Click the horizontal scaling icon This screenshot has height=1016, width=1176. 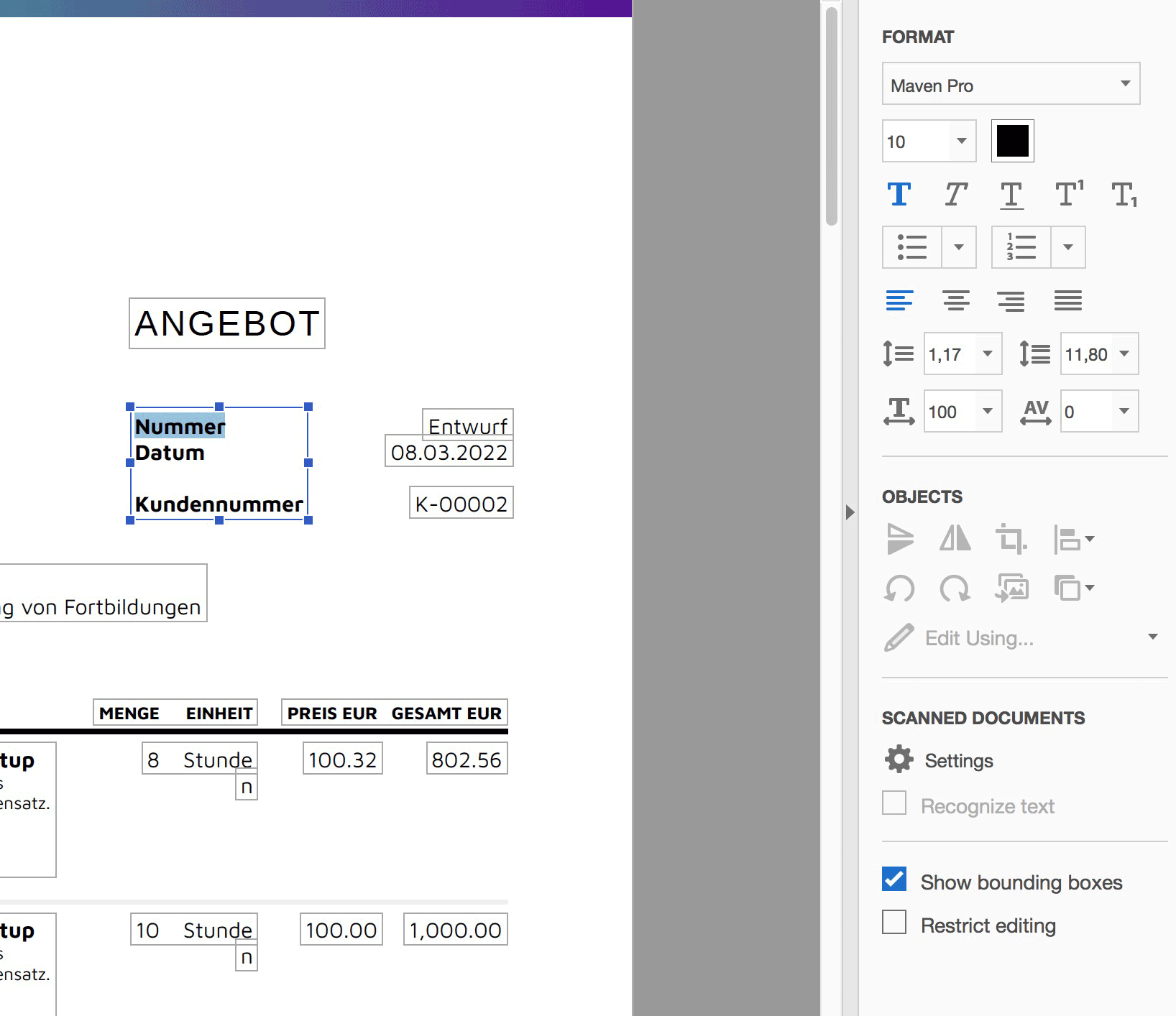[899, 411]
